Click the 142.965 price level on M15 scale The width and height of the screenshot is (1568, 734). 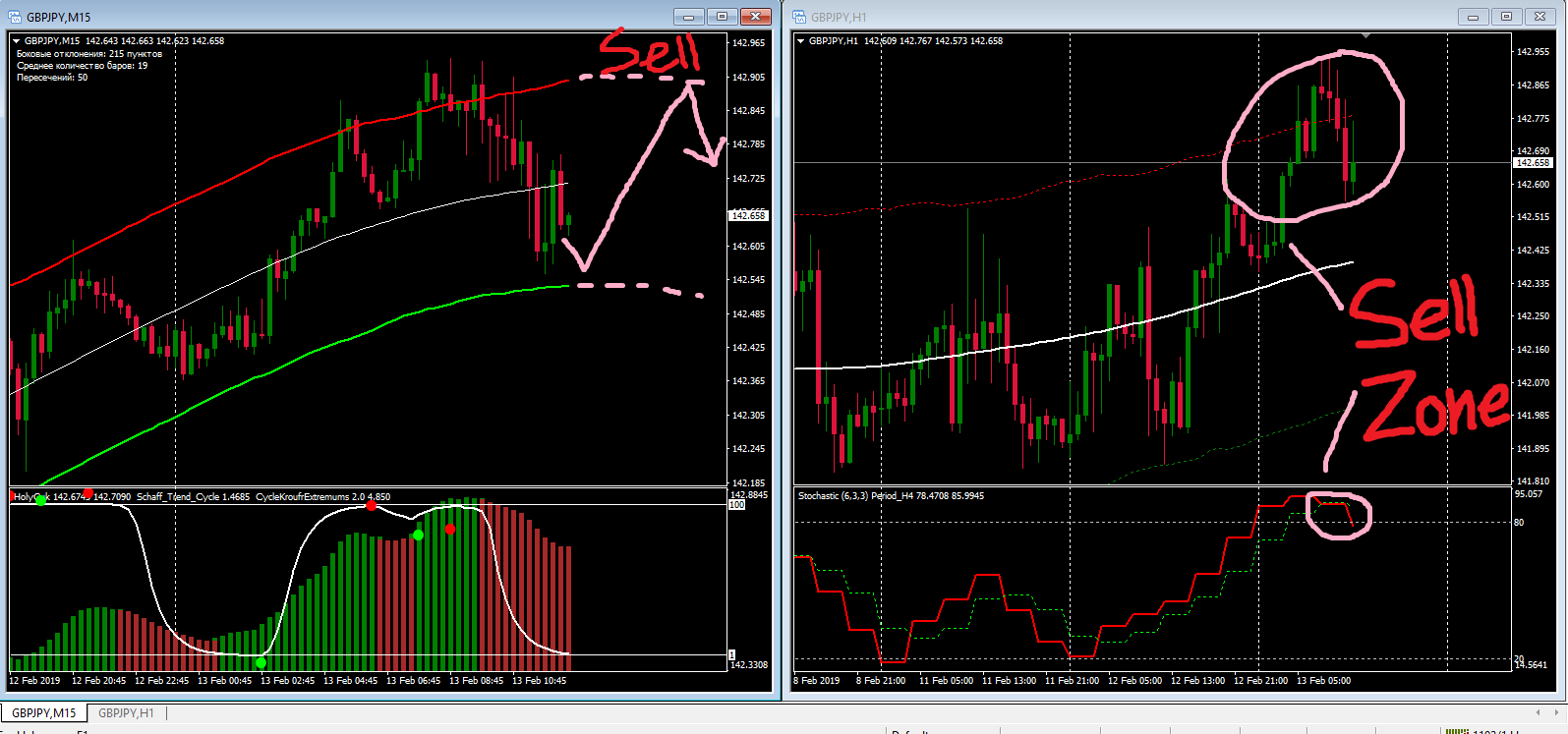(749, 43)
